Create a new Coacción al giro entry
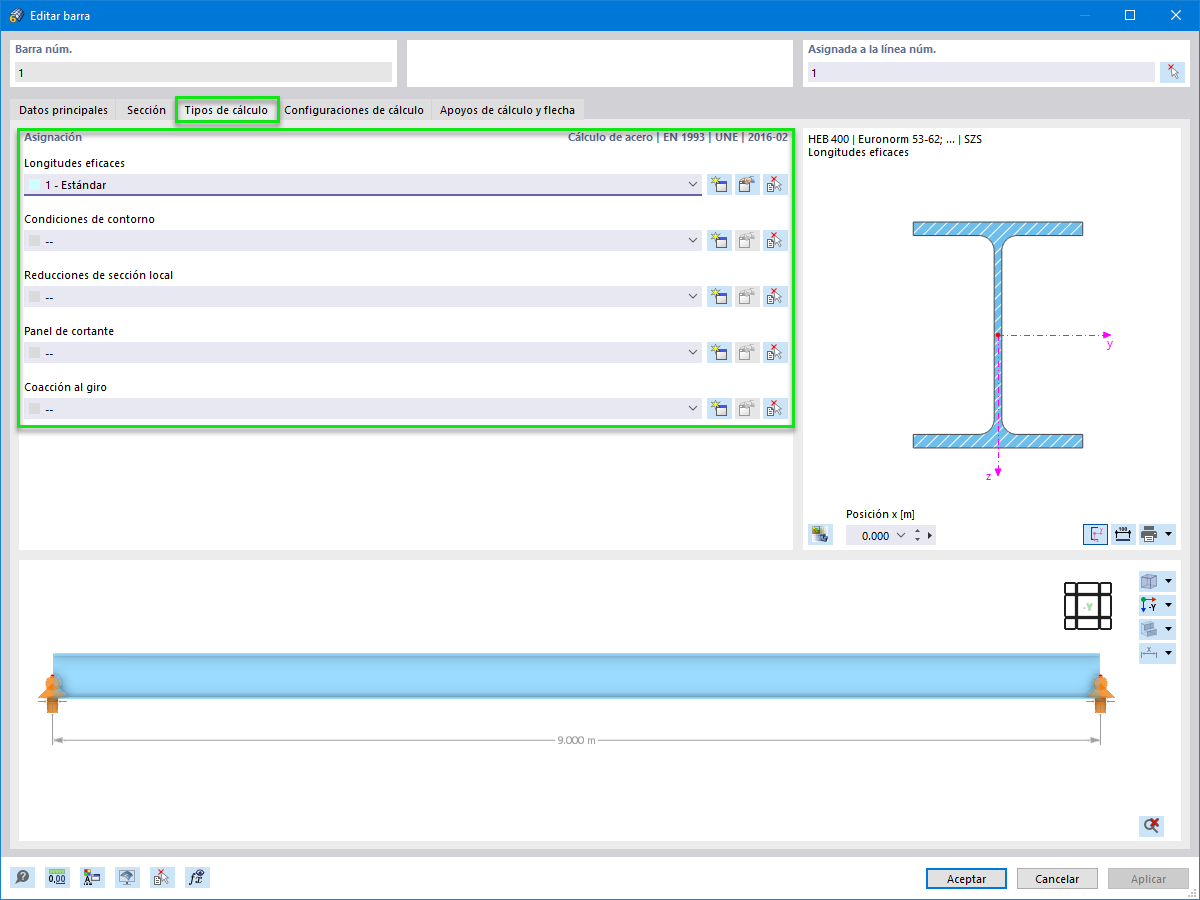Screen dimensions: 1200x900 pos(718,408)
